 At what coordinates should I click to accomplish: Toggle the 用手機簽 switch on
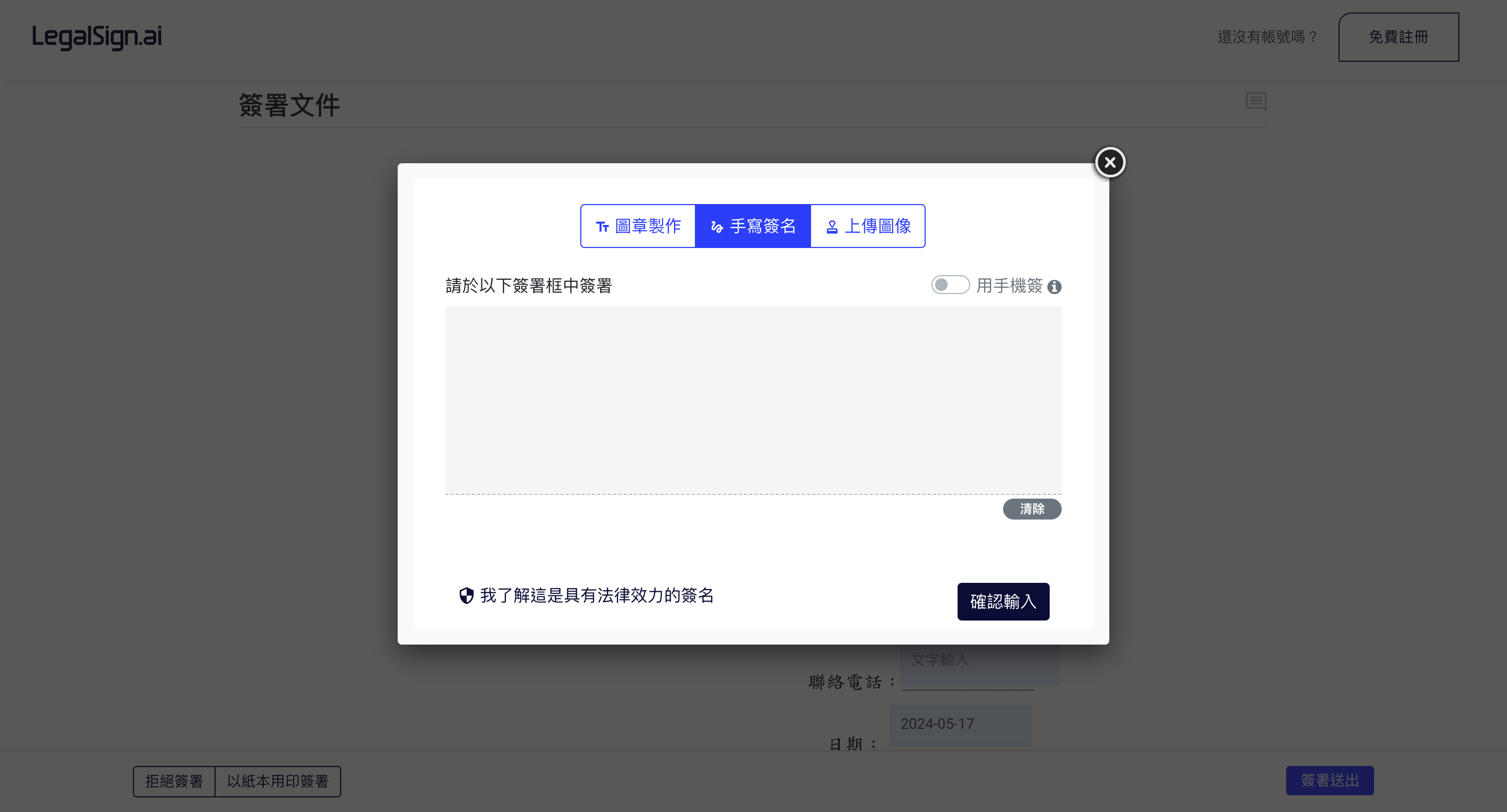[950, 285]
